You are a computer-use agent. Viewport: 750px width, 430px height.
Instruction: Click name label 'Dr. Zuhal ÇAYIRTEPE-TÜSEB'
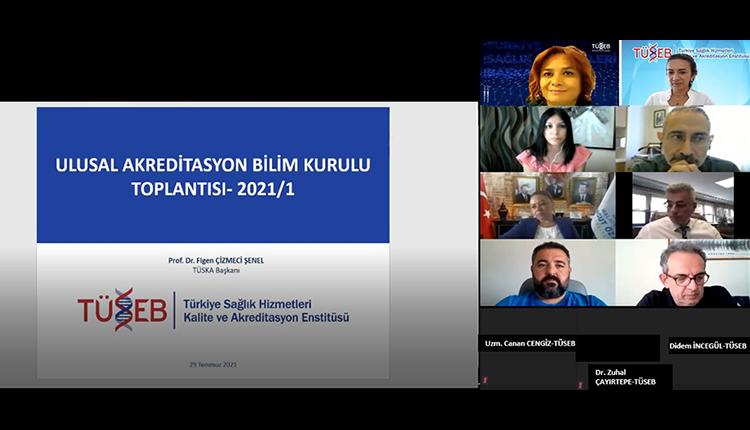point(626,377)
